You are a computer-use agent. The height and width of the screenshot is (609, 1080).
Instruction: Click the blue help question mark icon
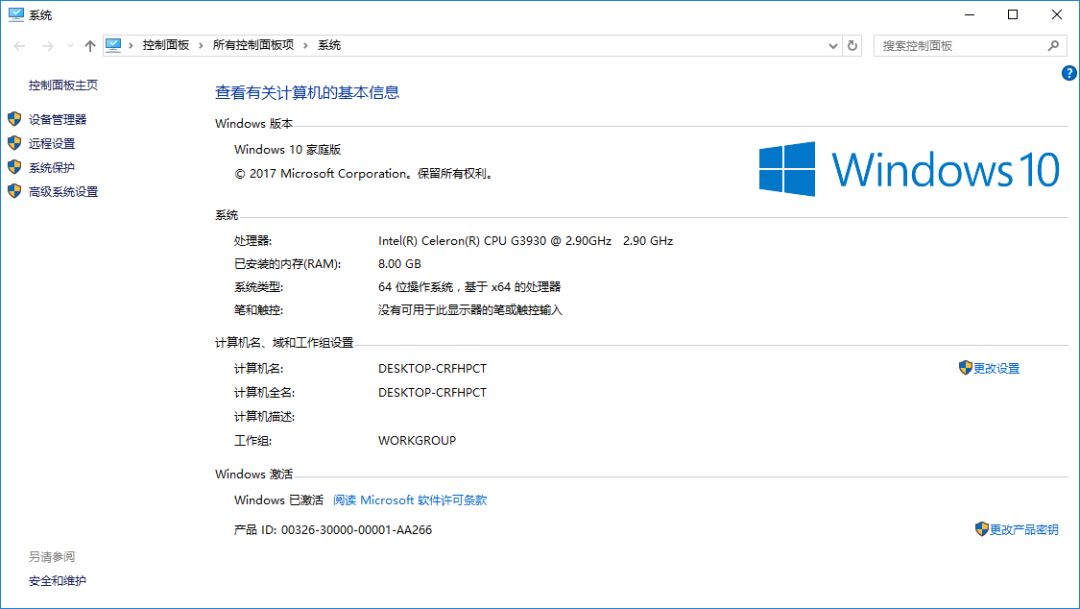coord(1068,72)
